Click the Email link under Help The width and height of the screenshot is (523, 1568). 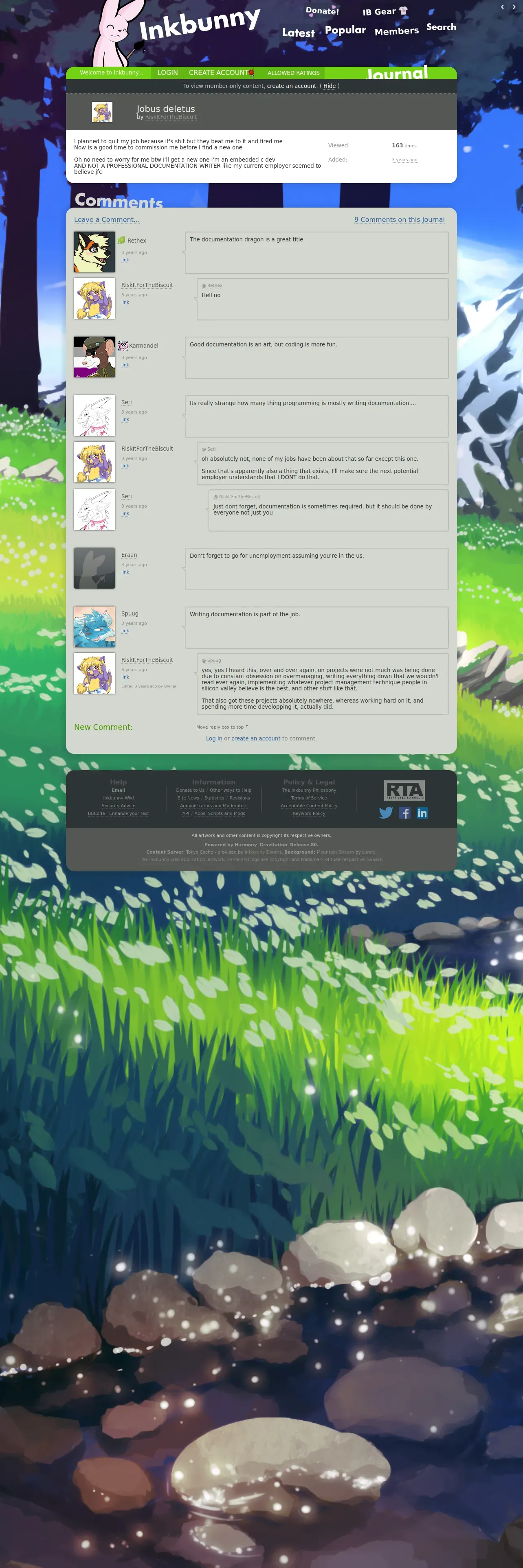[118, 790]
